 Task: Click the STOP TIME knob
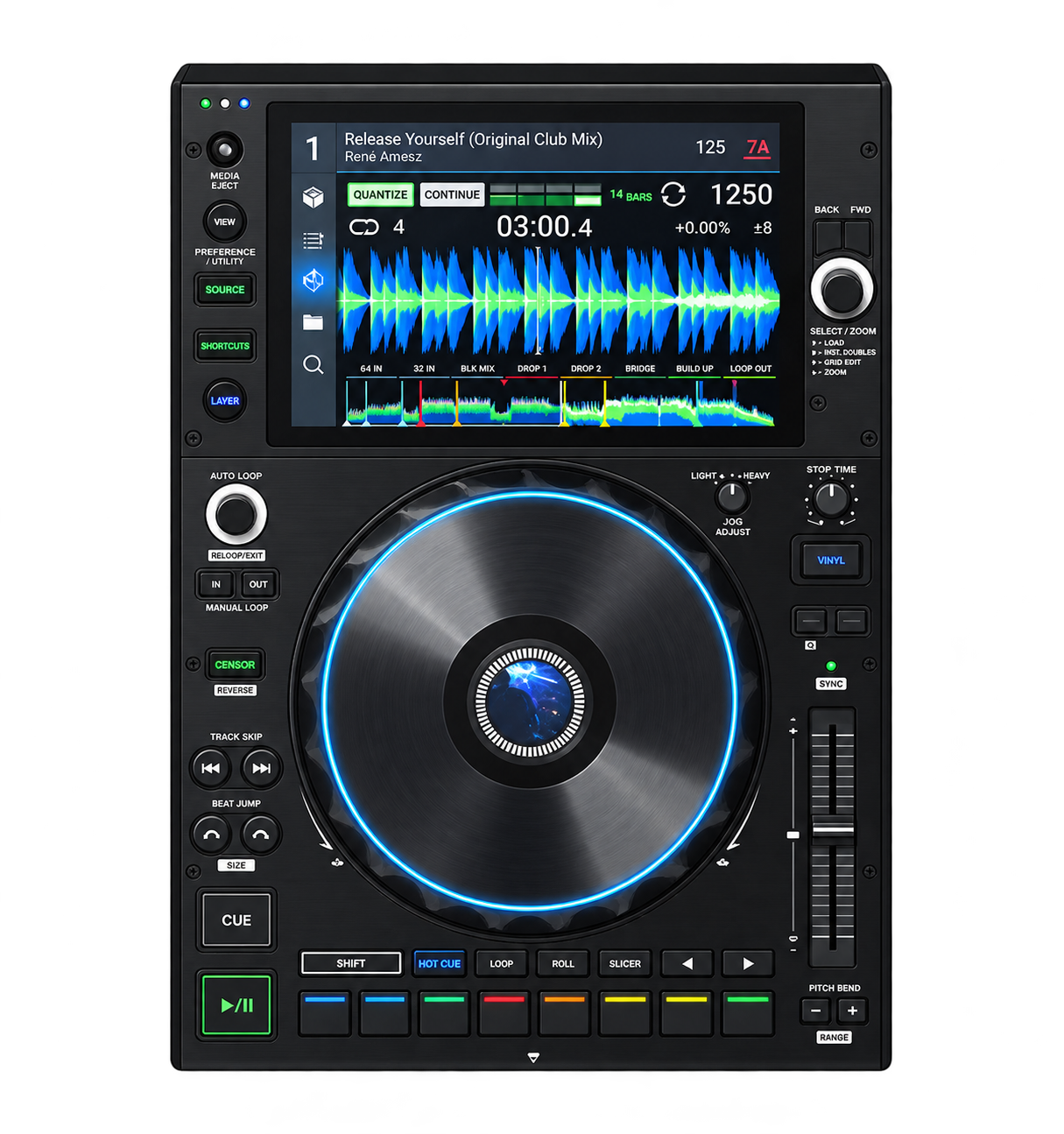pos(831,500)
